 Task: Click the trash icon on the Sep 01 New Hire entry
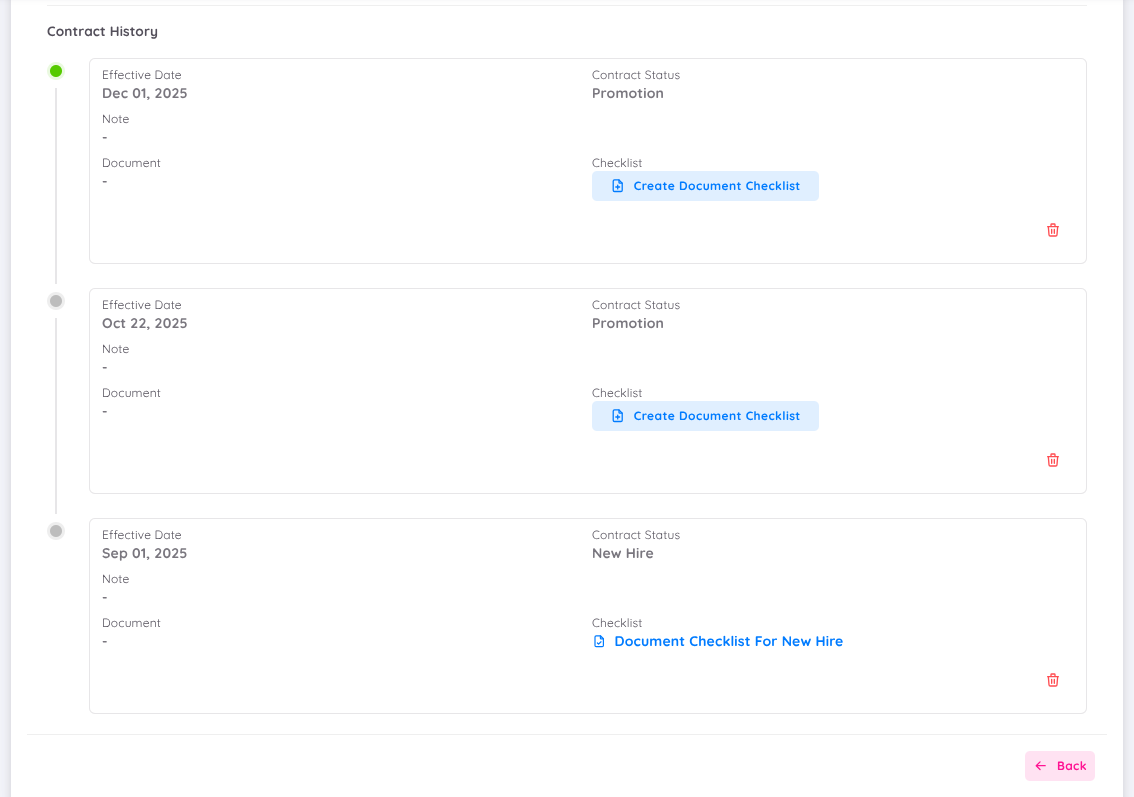click(x=1052, y=679)
